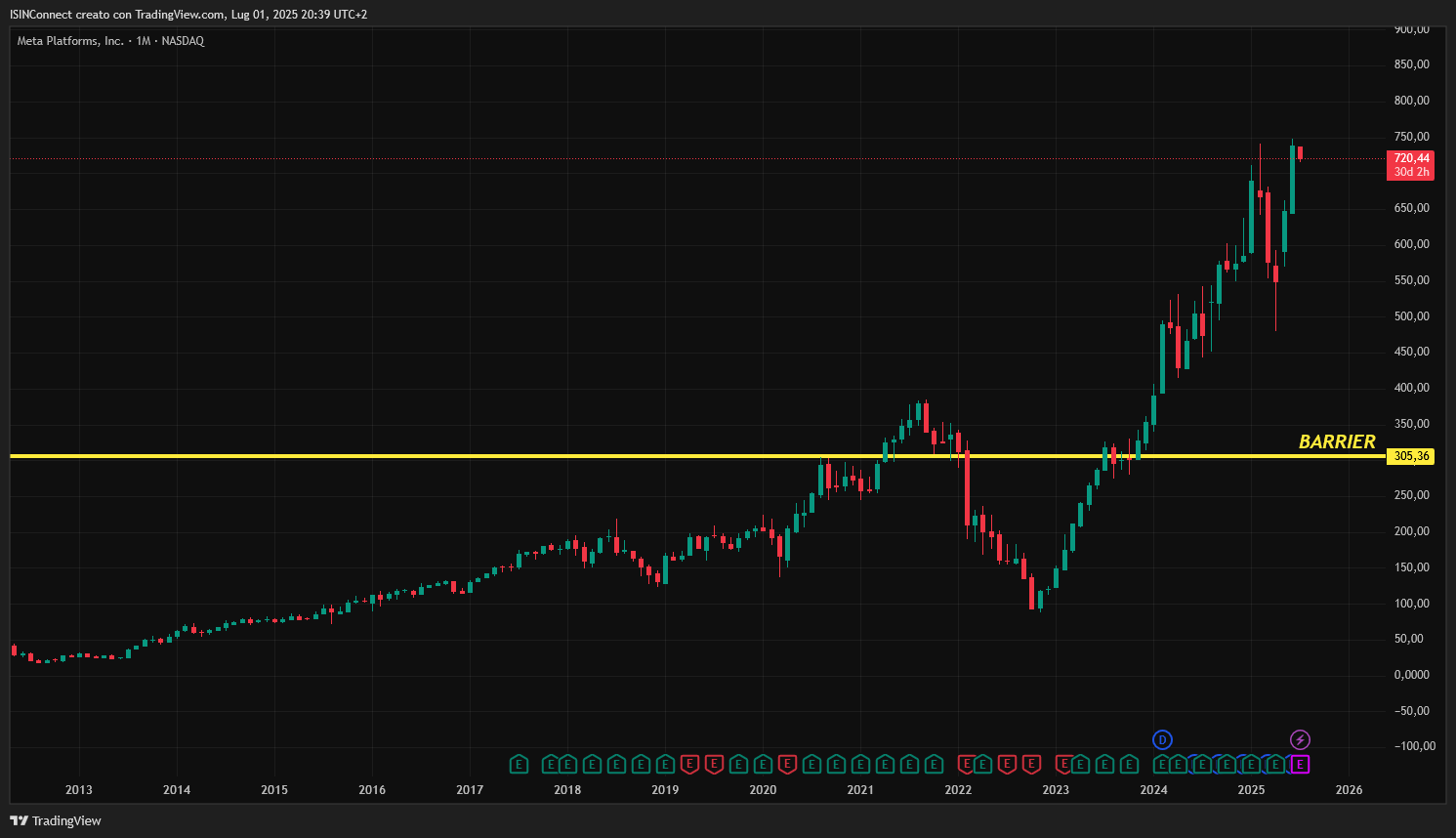This screenshot has width=1456, height=838.
Task: Open the purple upcoming earnings E marker
Action: [x=1300, y=764]
